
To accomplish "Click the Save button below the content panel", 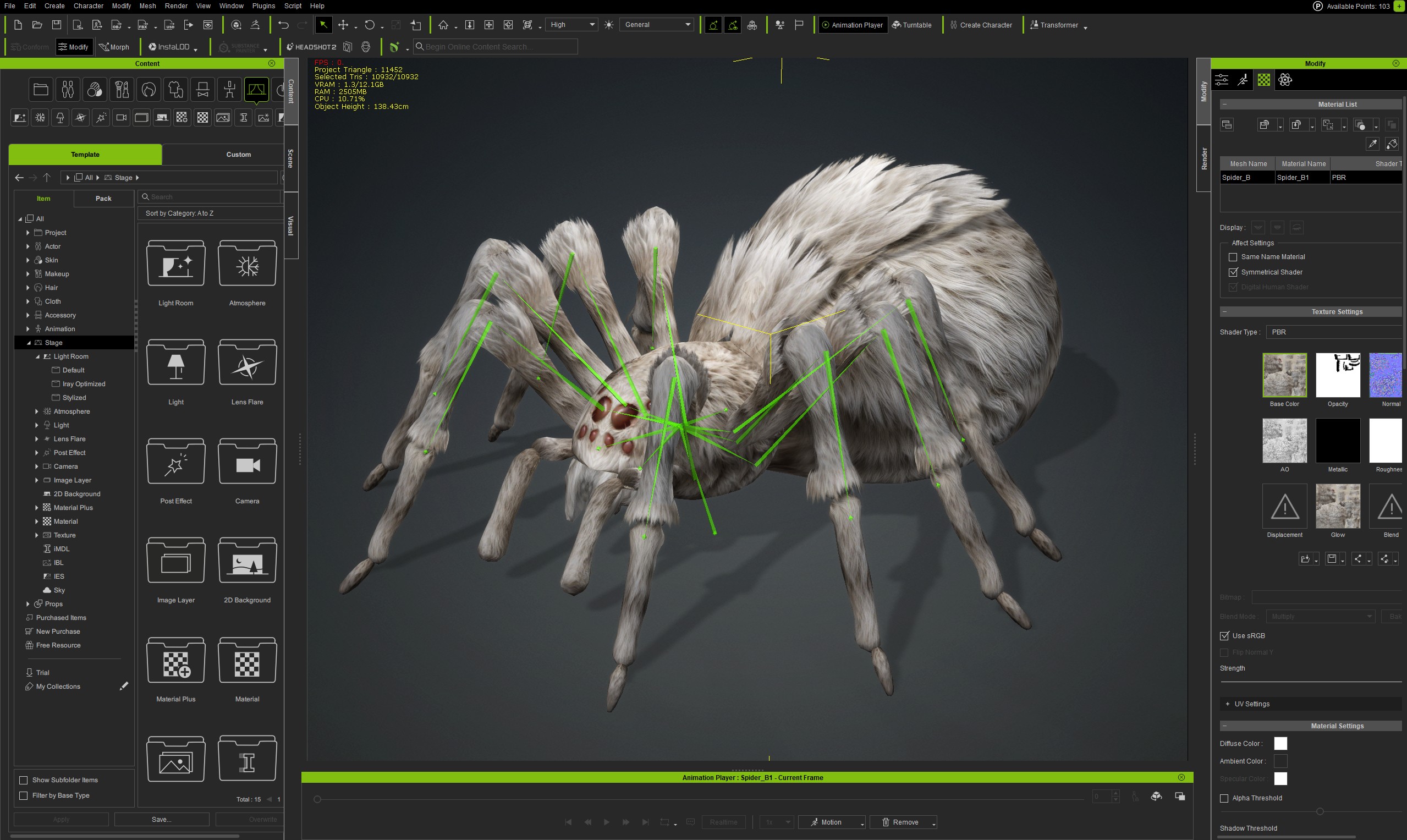I will [x=161, y=819].
